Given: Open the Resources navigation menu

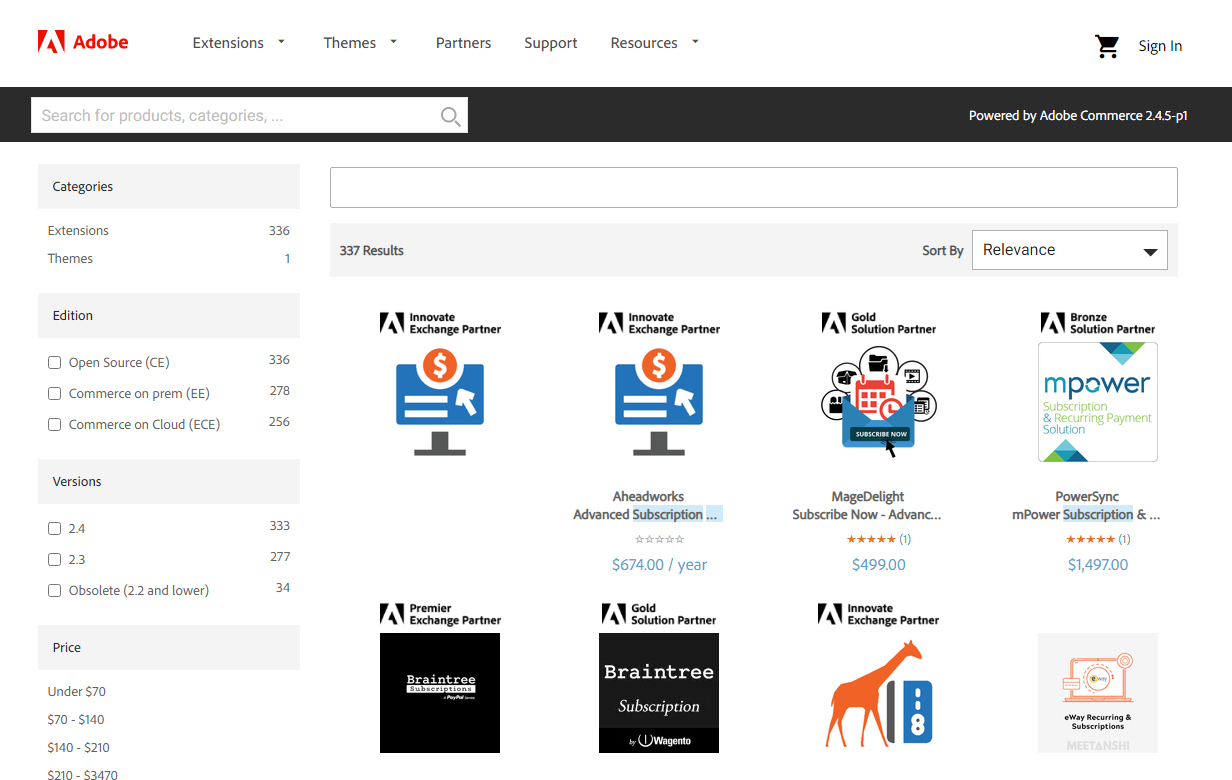Looking at the screenshot, I should point(644,43).
